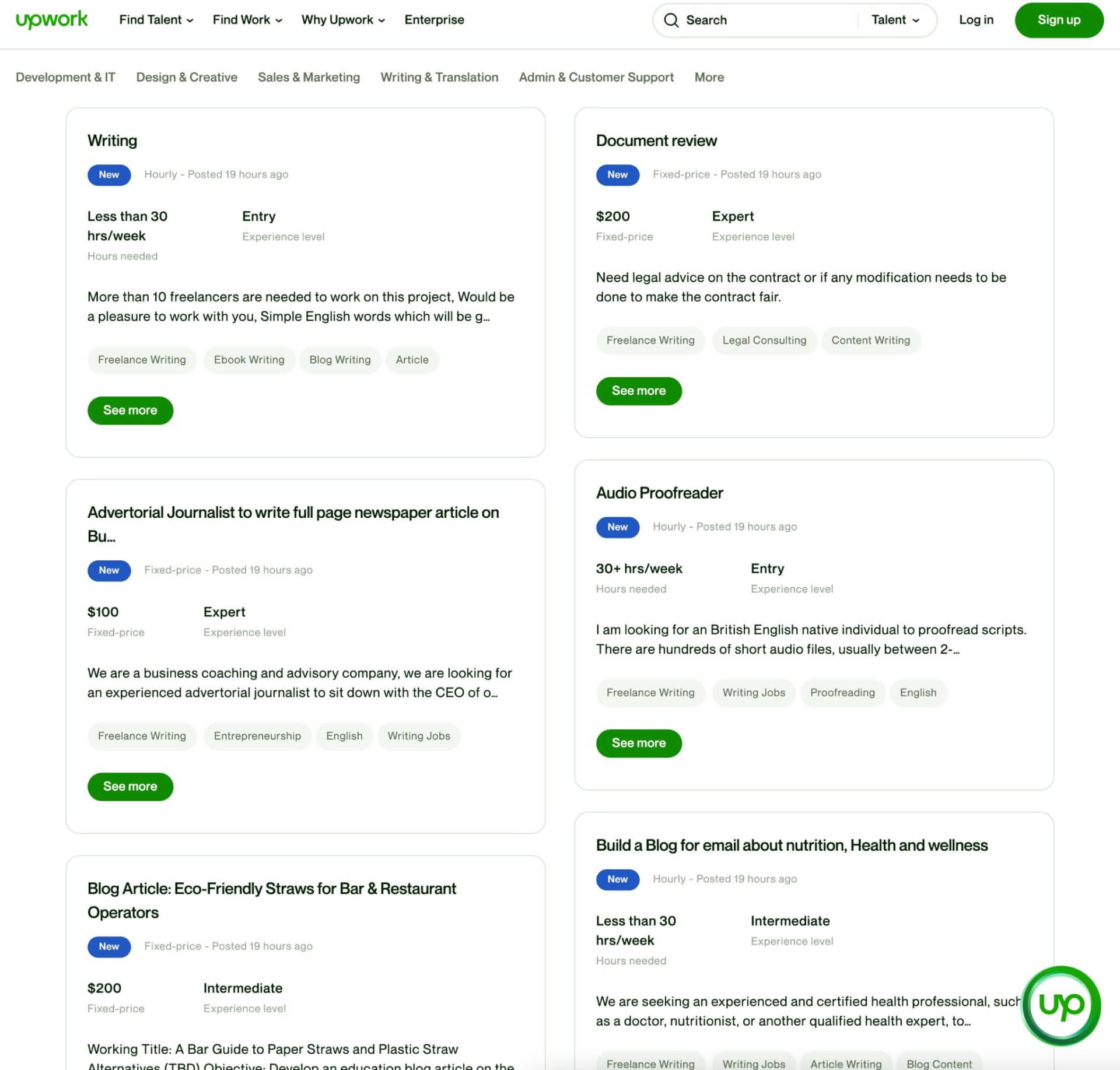Click Log in link

[x=975, y=20]
